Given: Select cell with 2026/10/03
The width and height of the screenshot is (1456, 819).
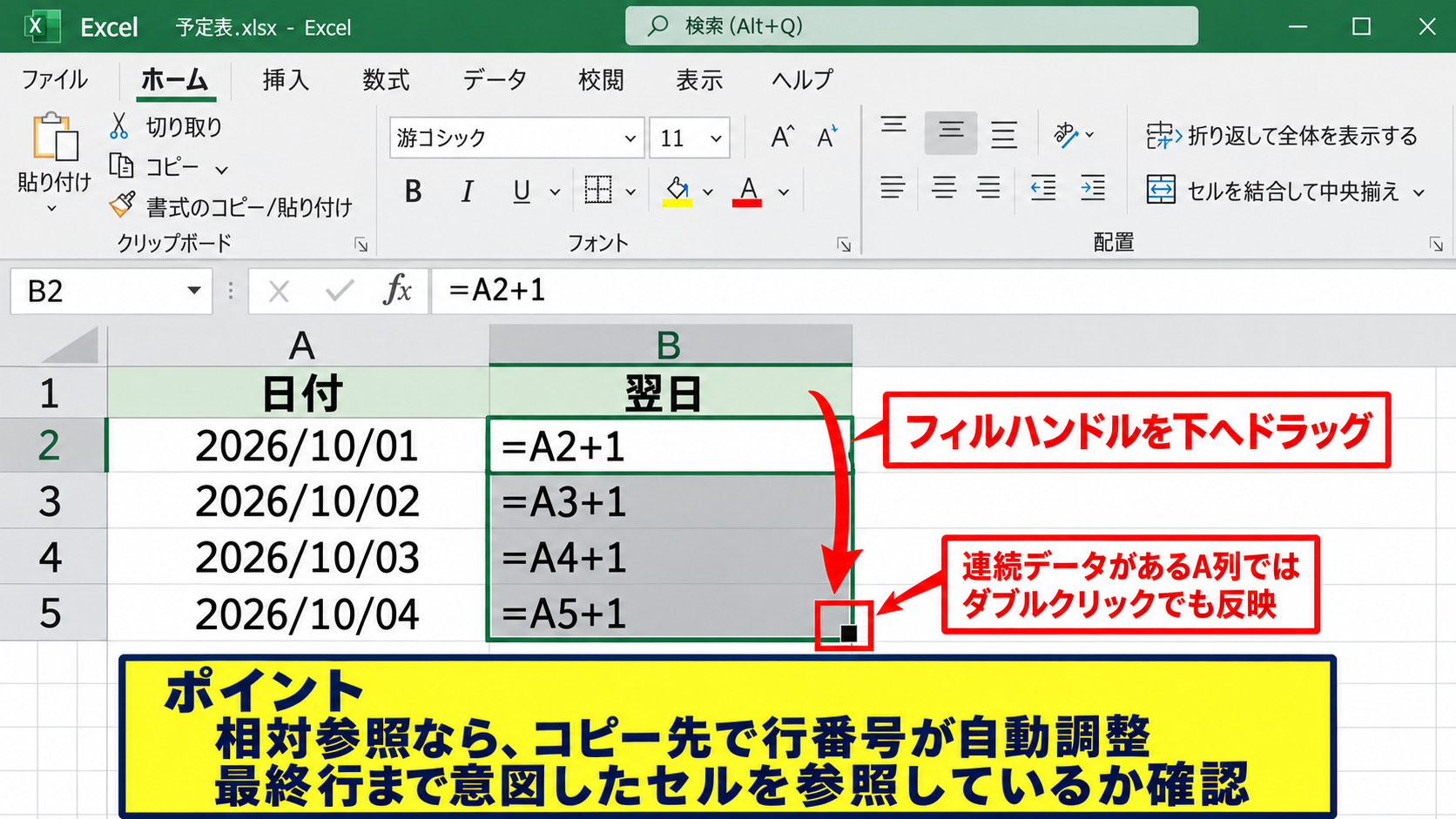Looking at the screenshot, I should 298,557.
